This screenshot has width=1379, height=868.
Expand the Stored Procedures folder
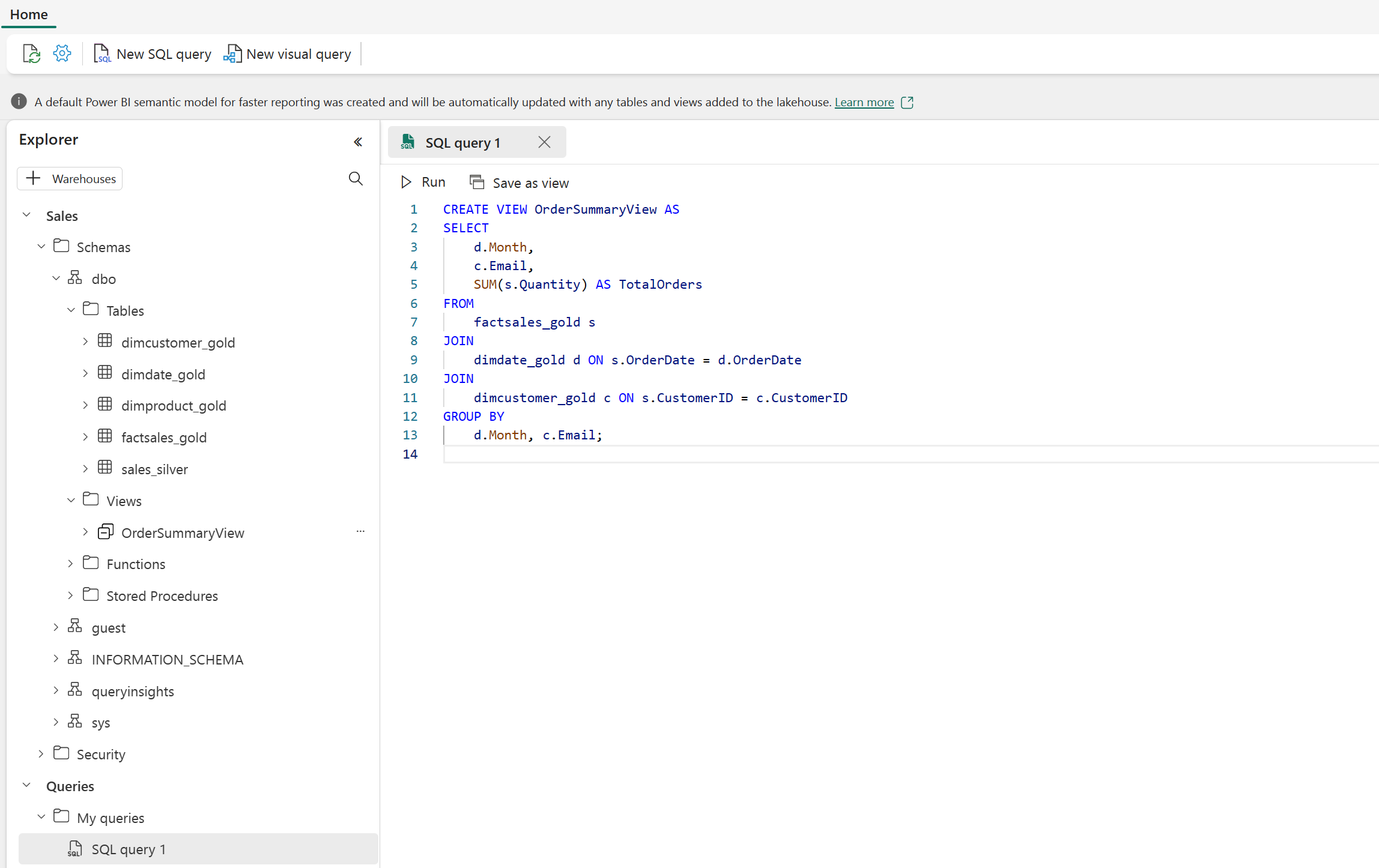point(70,595)
